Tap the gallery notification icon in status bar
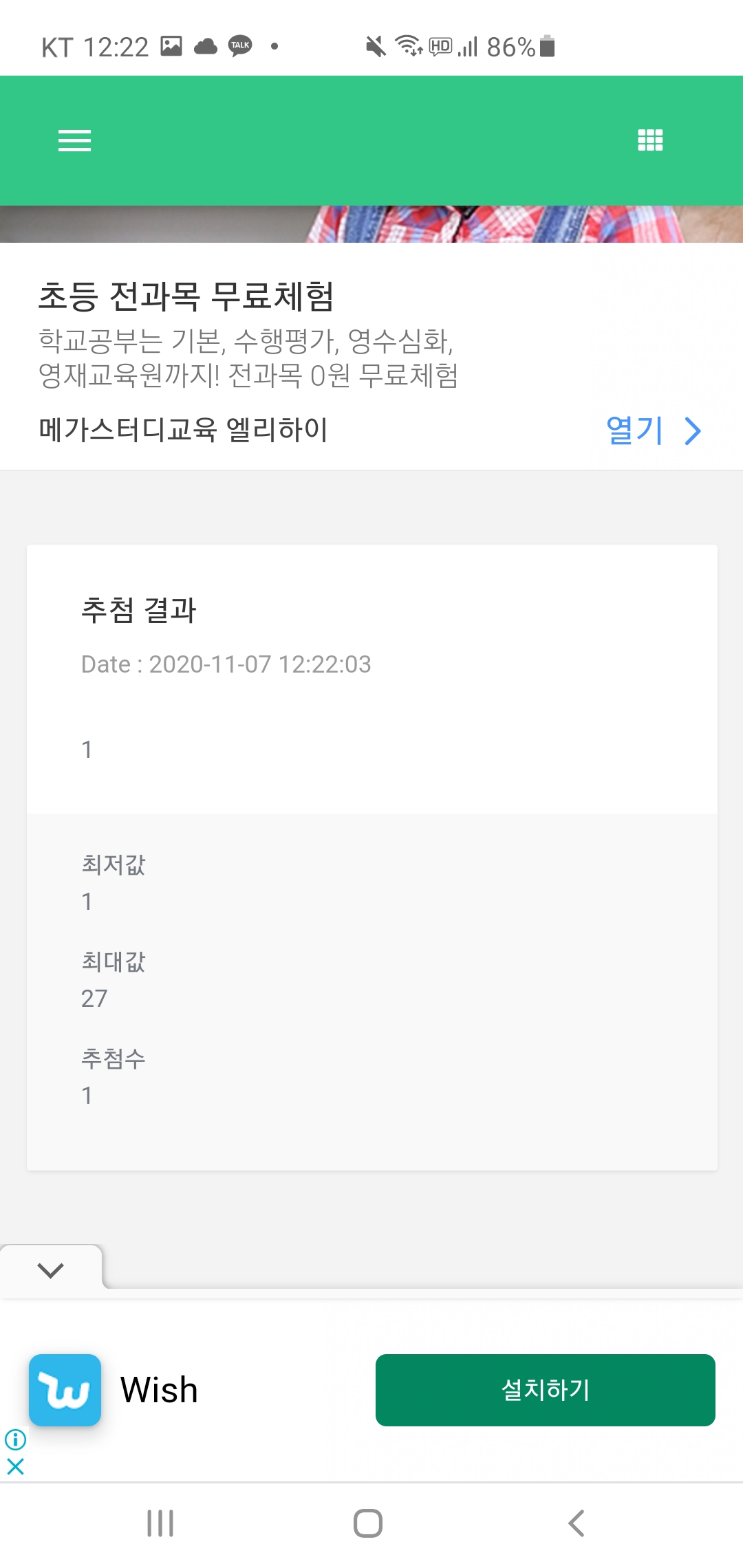743x1568 pixels. coord(171,46)
